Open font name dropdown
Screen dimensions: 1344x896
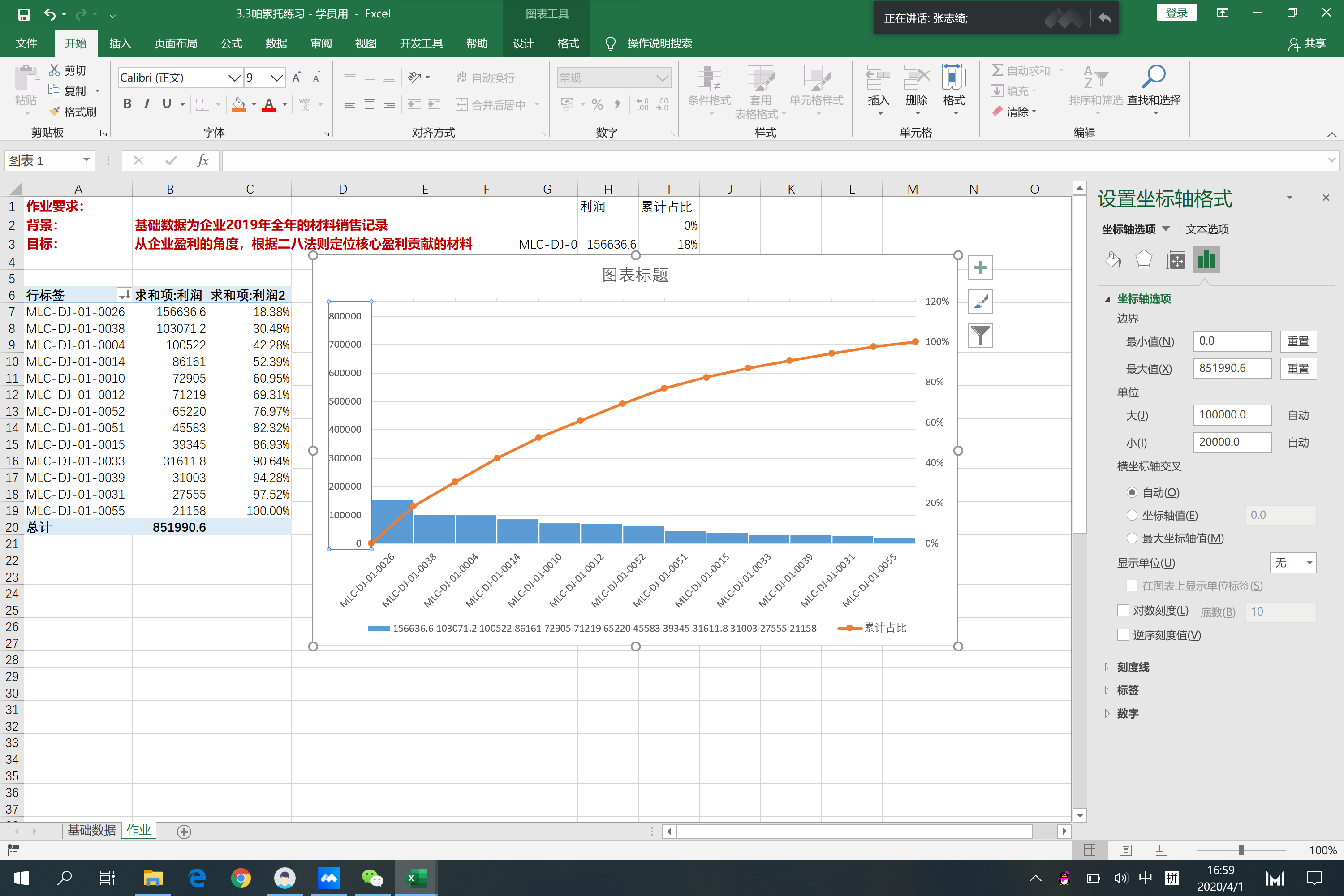[x=234, y=78]
